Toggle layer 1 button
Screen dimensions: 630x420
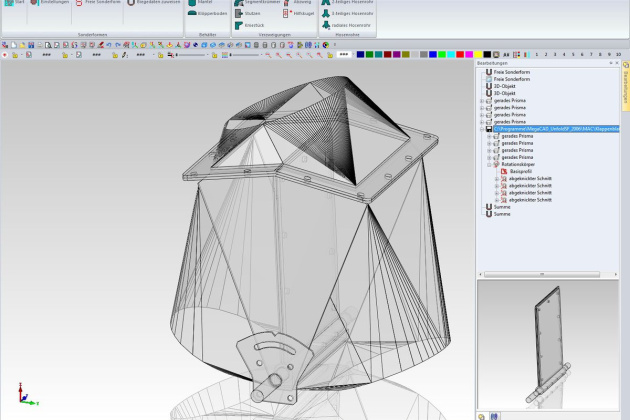pos(536,54)
